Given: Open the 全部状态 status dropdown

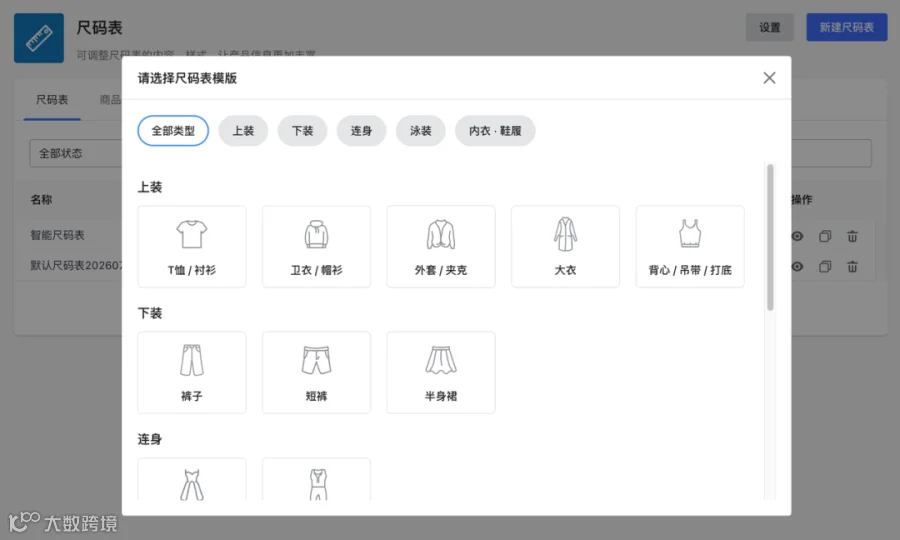Looking at the screenshot, I should 76,153.
